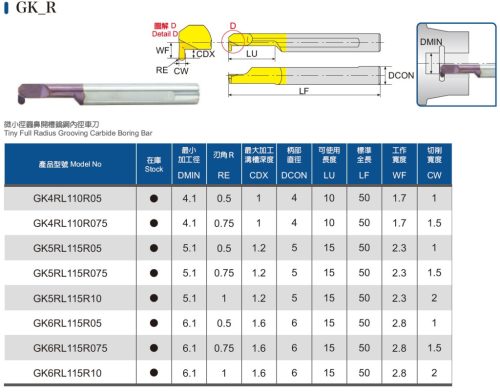Click the WF label in the detail drawing

(162, 50)
